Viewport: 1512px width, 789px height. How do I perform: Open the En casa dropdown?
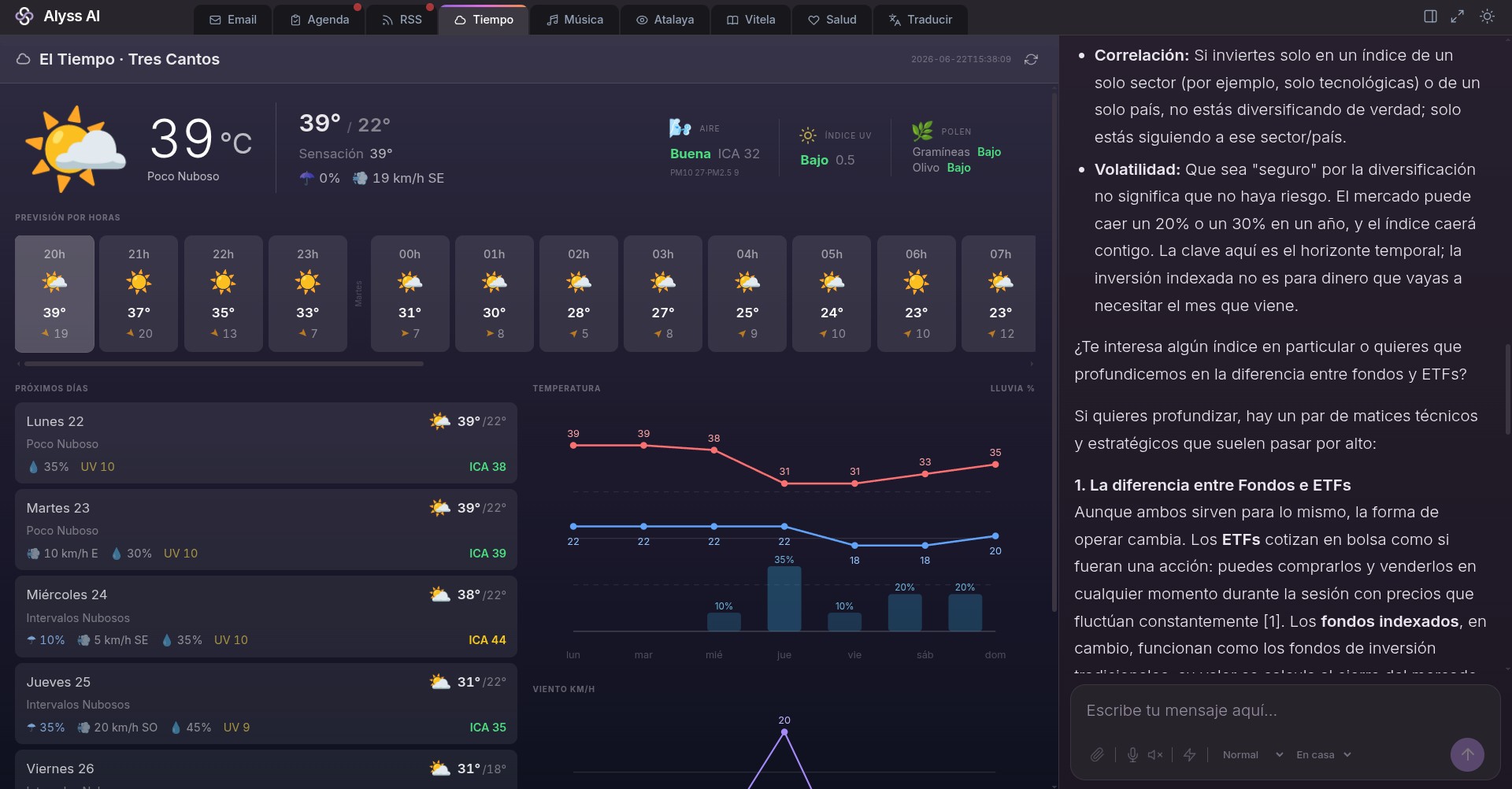point(1324,755)
